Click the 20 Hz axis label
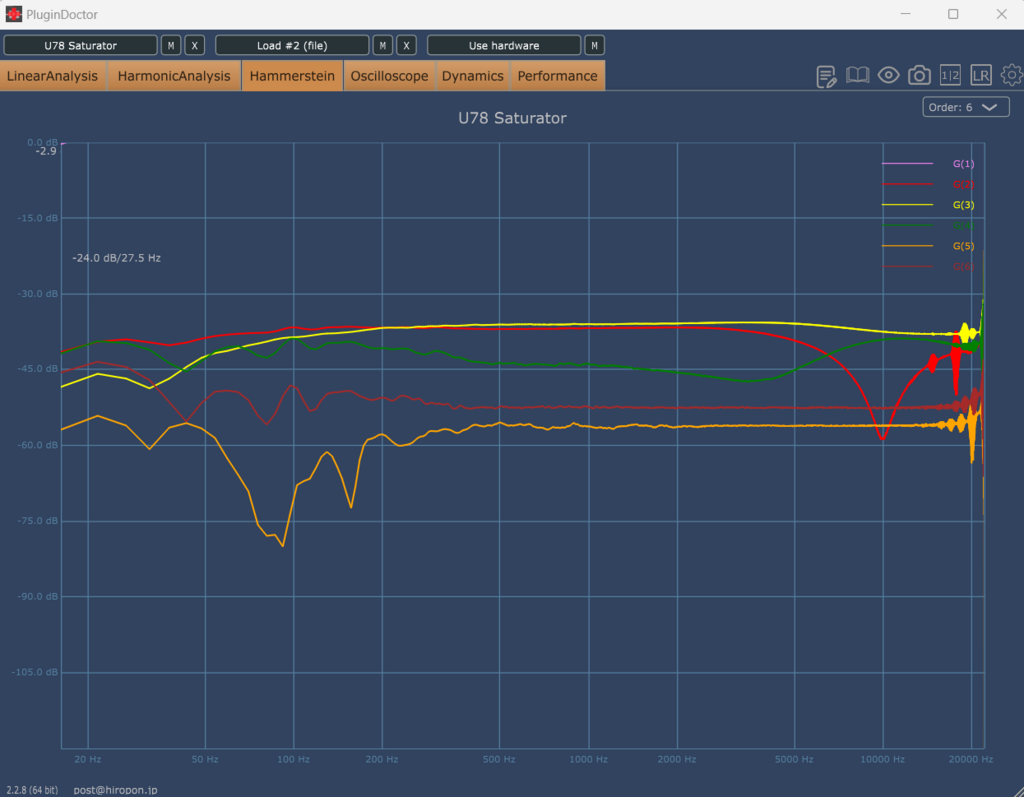Screen dimensions: 1024x797 click(88, 759)
